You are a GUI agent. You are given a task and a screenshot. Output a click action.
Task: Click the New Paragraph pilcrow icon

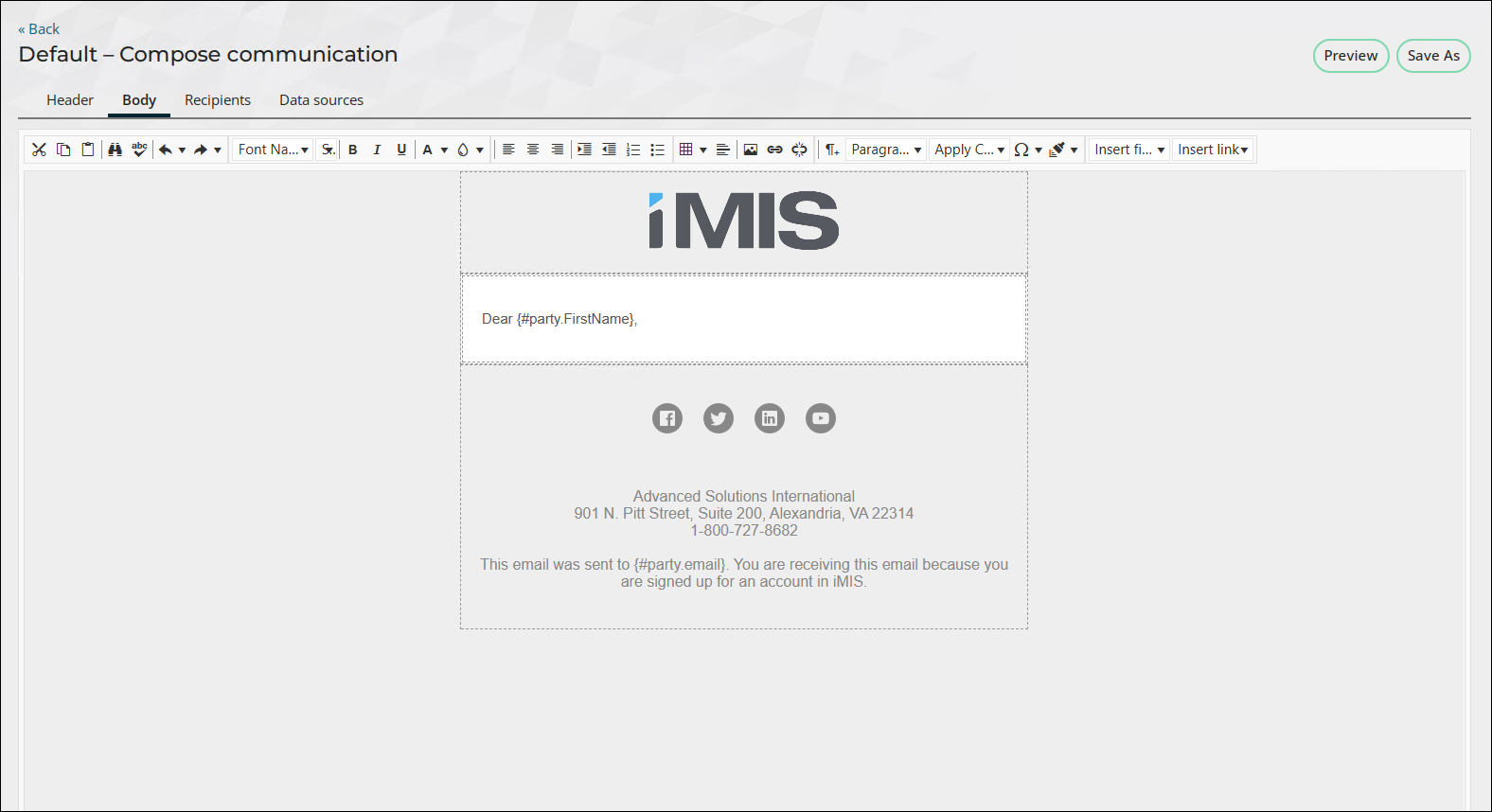(x=832, y=150)
